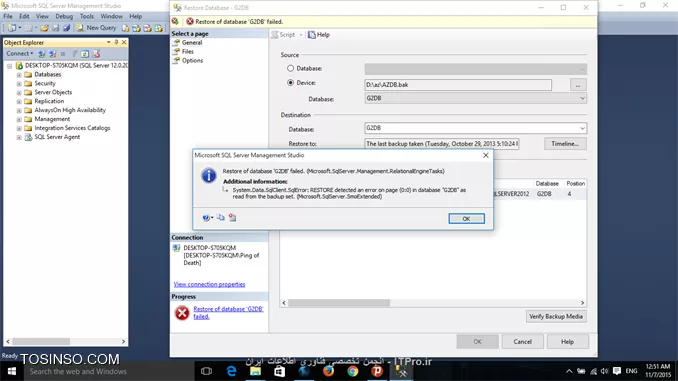Click the device path D:\az\AZDB.bak field
This screenshot has width=678, height=381.
(458, 85)
